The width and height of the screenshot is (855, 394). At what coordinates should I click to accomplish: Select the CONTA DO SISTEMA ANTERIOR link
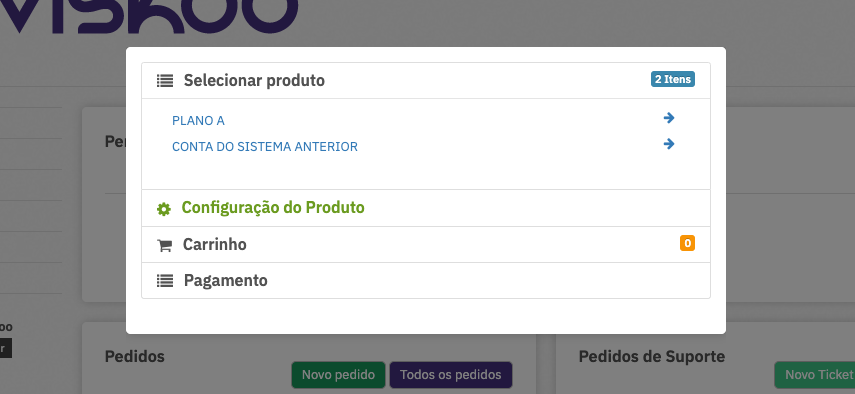[x=265, y=147]
